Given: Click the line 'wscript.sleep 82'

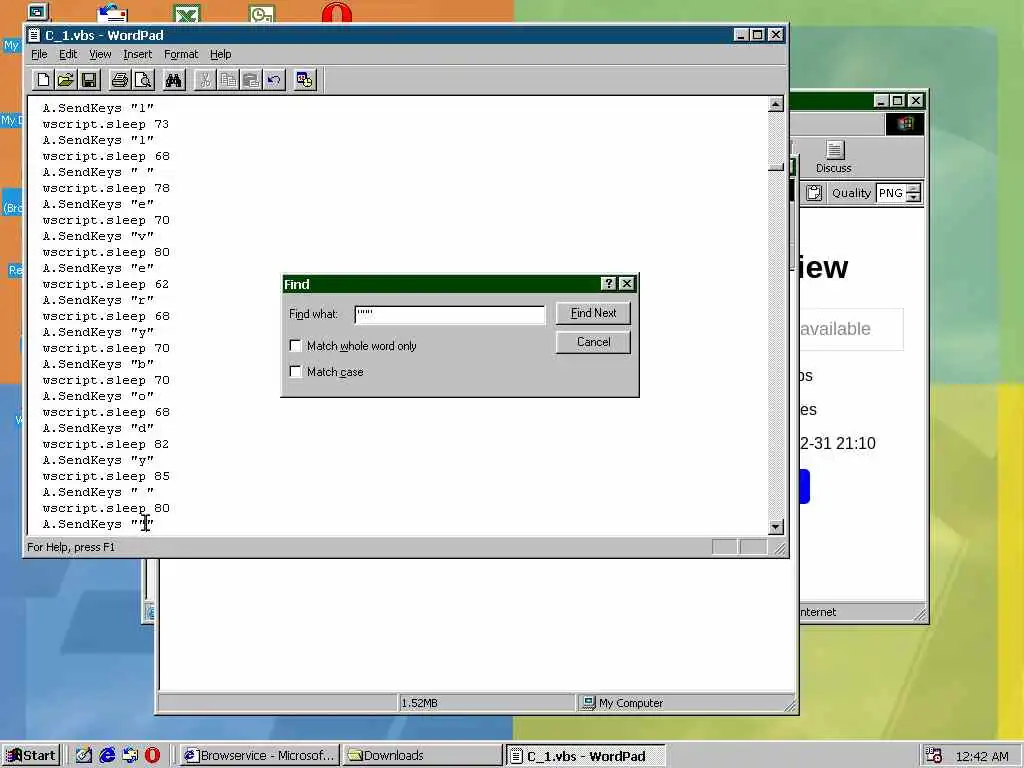Looking at the screenshot, I should pyautogui.click(x=106, y=444).
